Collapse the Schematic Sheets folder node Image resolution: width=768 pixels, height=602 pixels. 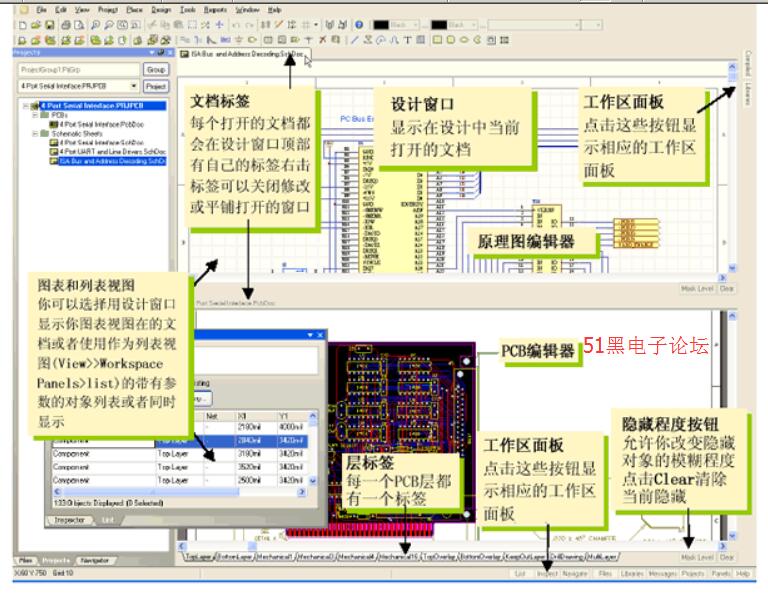pos(35,133)
